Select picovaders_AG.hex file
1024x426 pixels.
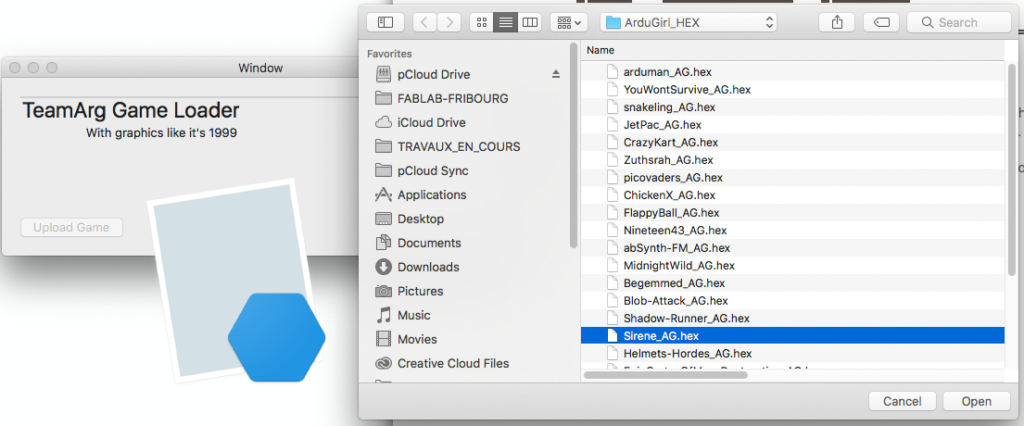tap(792, 178)
